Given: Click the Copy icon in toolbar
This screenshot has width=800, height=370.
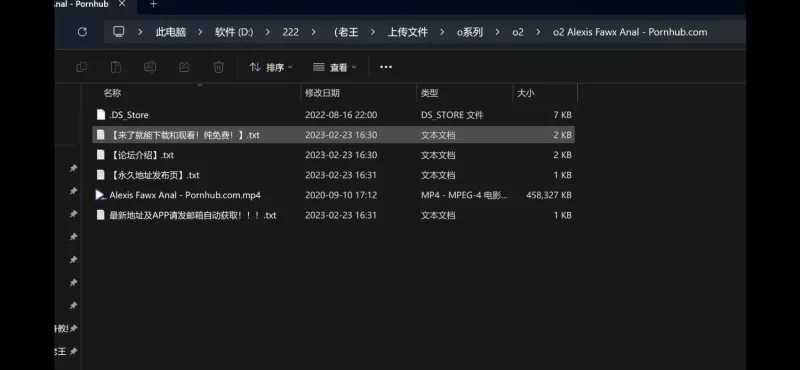Looking at the screenshot, I should tap(81, 67).
